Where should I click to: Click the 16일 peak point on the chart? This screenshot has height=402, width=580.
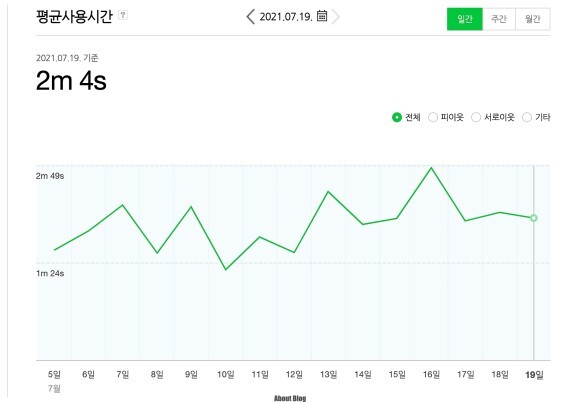point(431,168)
